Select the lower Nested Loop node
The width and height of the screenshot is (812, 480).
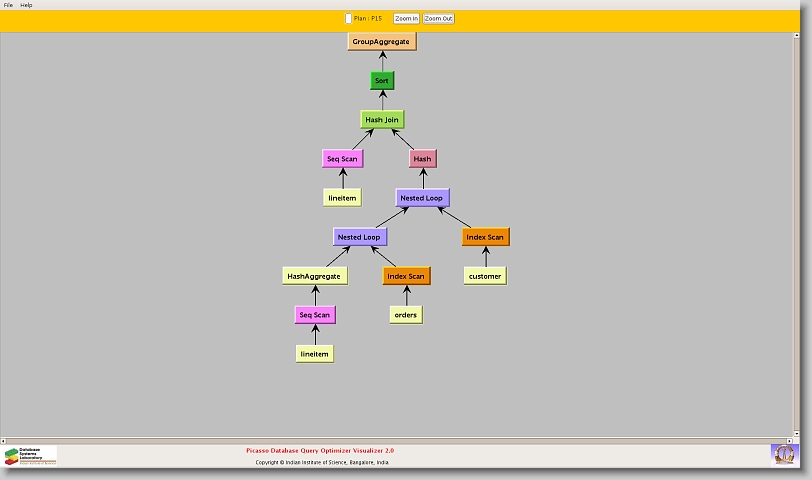pos(359,237)
